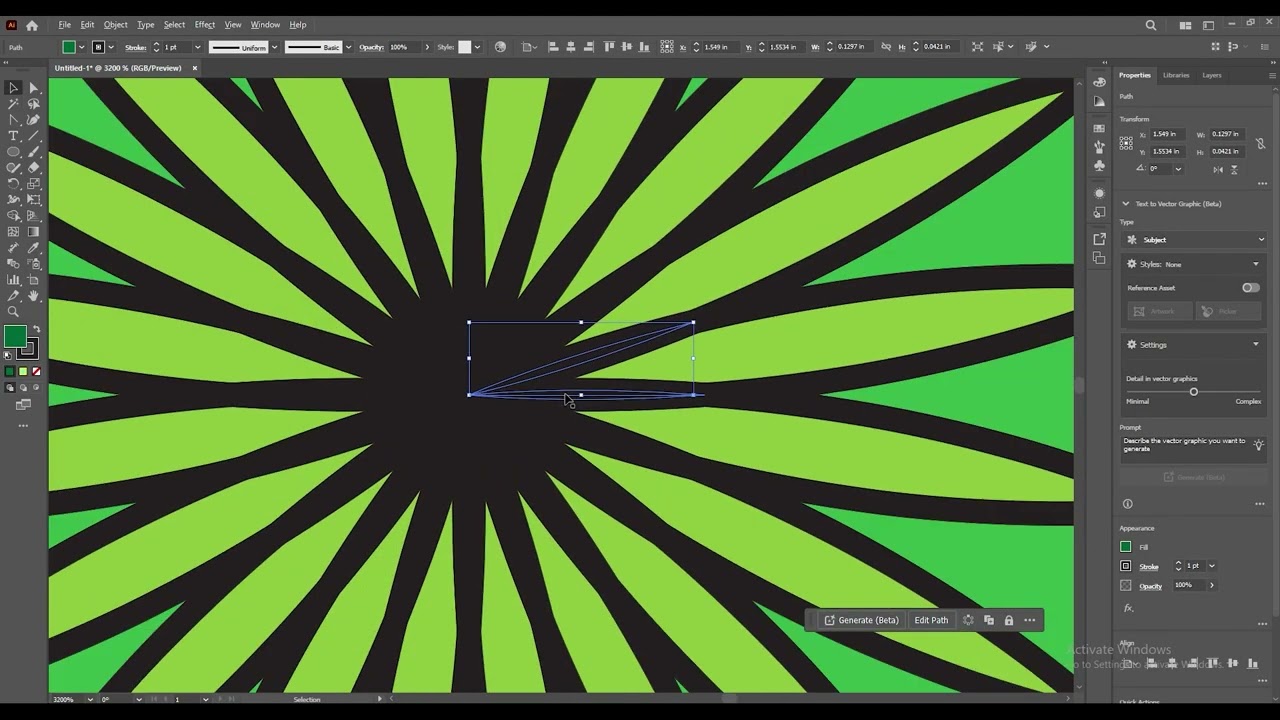The width and height of the screenshot is (1280, 720).
Task: Click the toolbar green Fill swatch
Action: [x=15, y=337]
